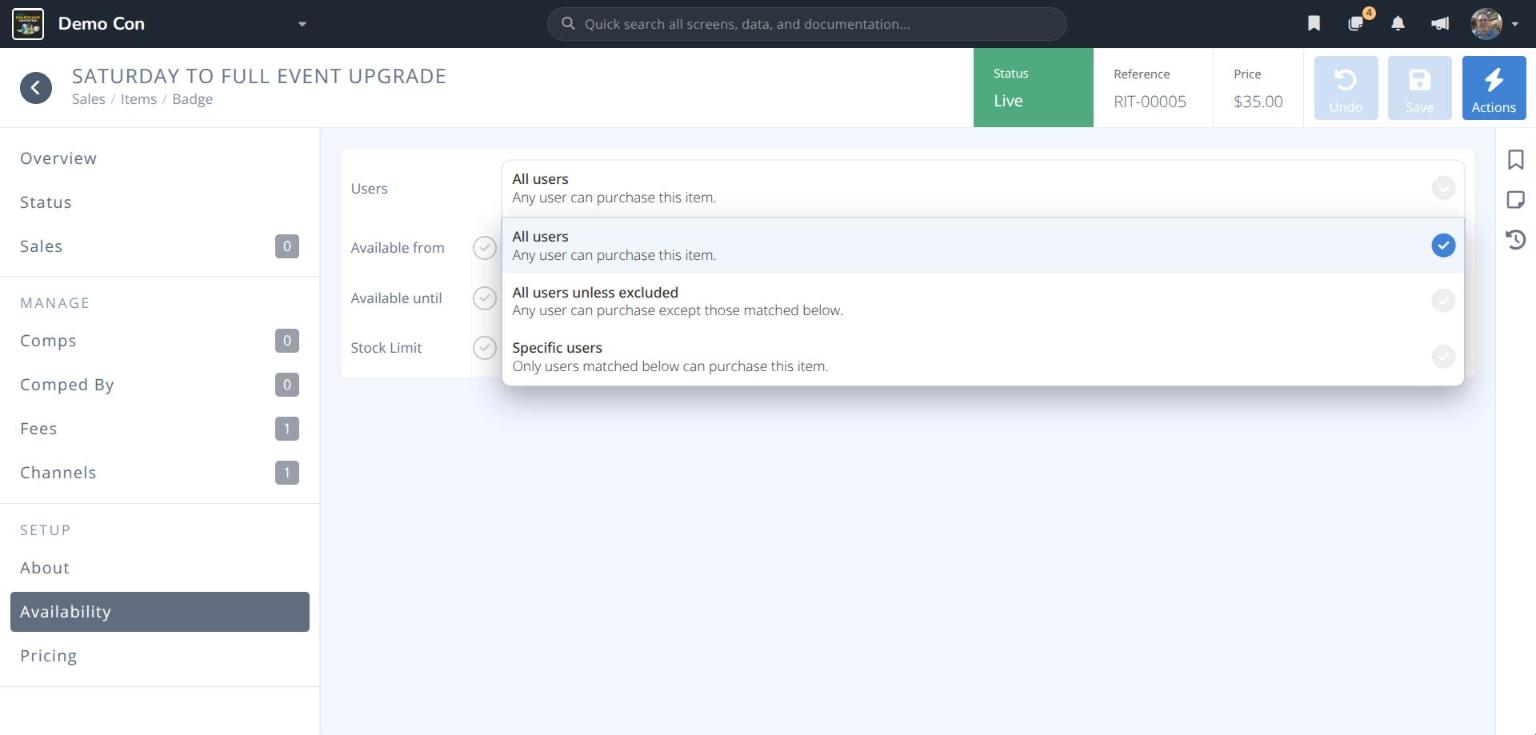Image resolution: width=1536 pixels, height=735 pixels.
Task: Click the 'Badge' breadcrumb link
Action: 193,99
